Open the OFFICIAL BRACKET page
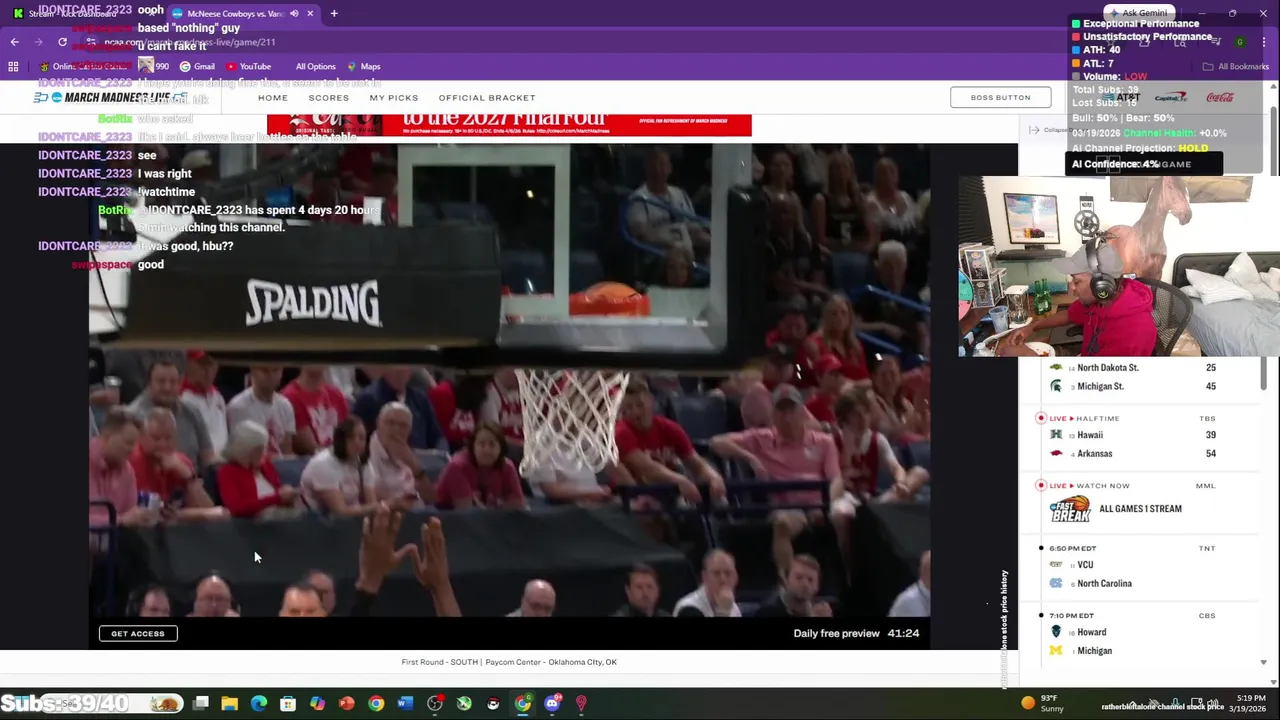This screenshot has width=1280, height=720. (487, 97)
